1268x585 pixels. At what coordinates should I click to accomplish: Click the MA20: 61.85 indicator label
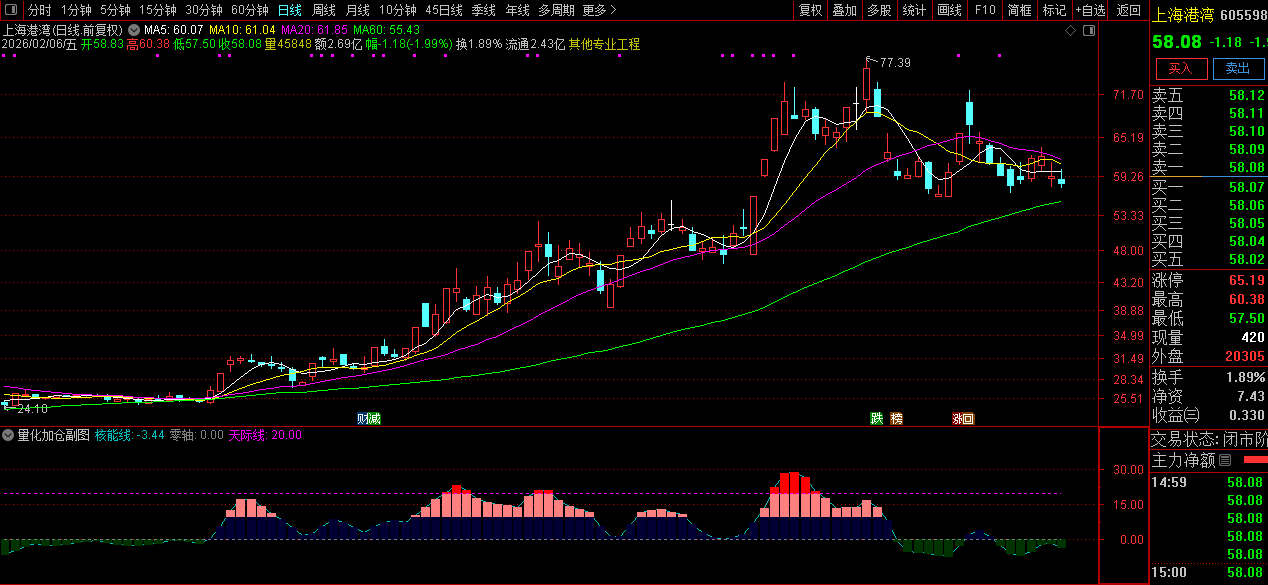(315, 31)
